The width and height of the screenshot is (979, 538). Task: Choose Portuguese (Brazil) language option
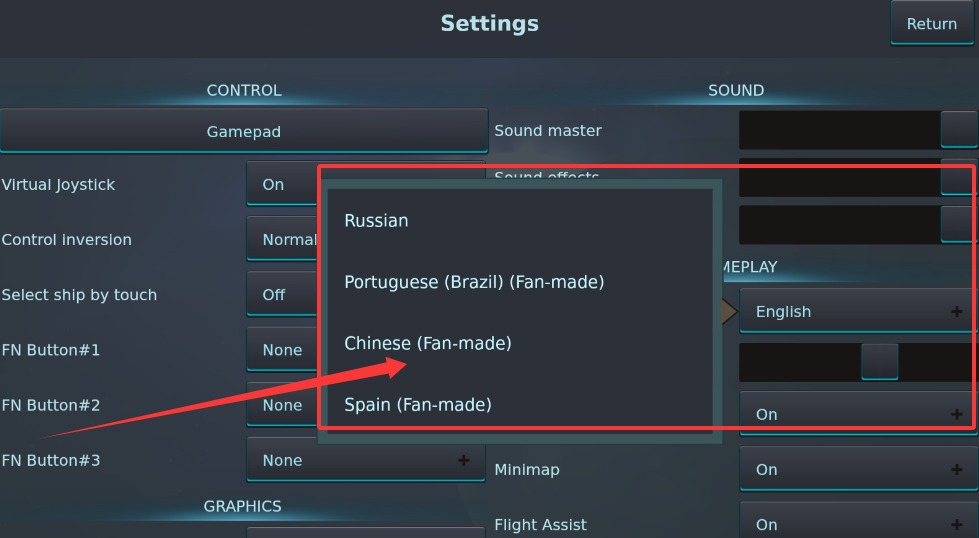[x=474, y=282]
